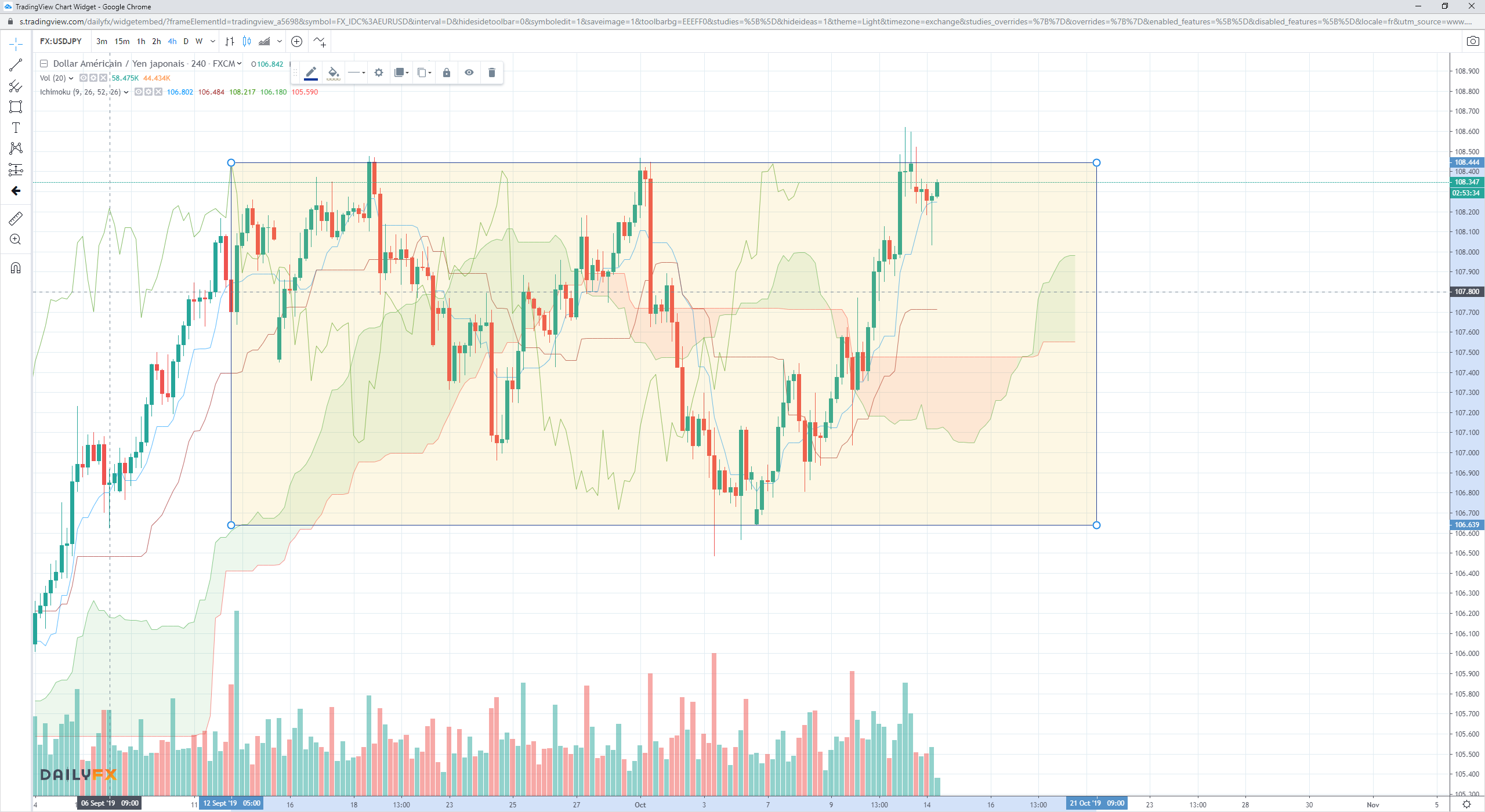Hide the Ichimoku indicator via eye icon
The height and width of the screenshot is (812, 1485).
tap(139, 92)
